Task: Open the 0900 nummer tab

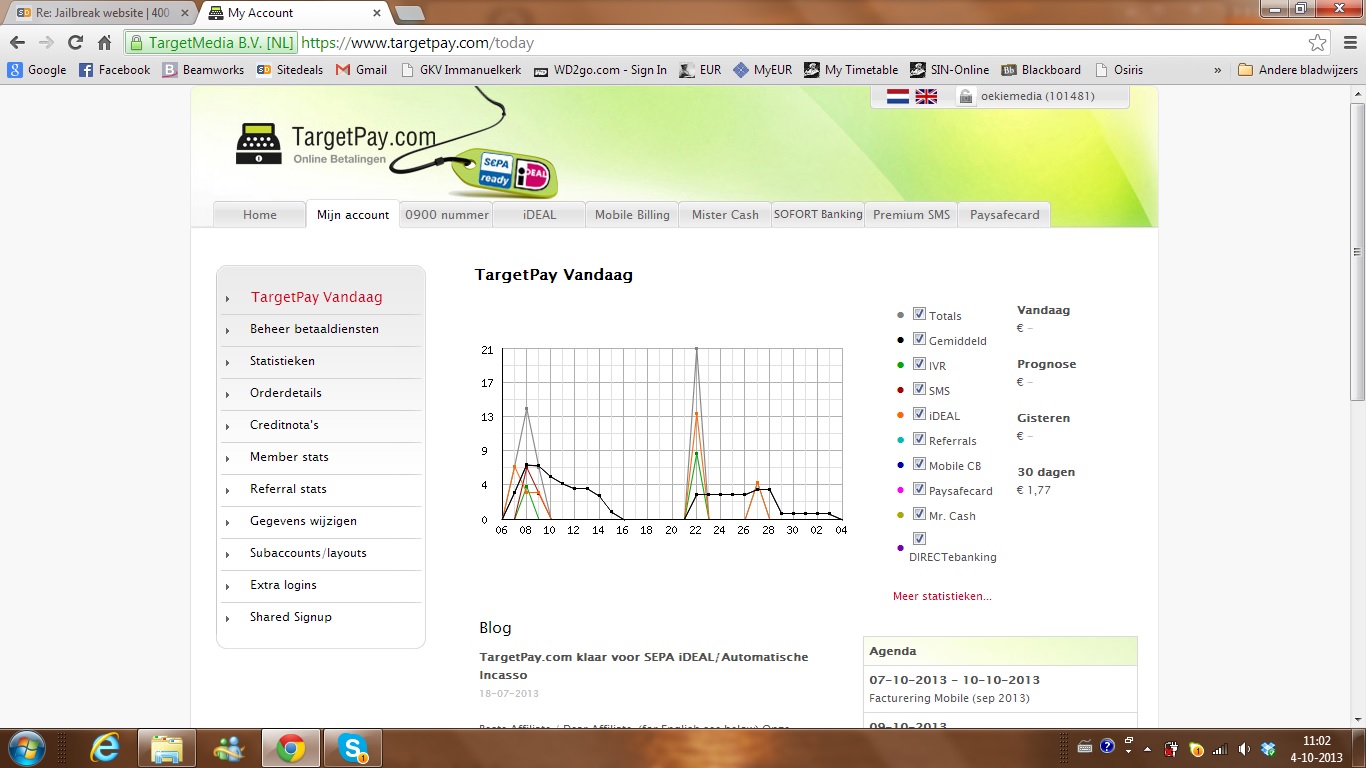Action: [447, 214]
